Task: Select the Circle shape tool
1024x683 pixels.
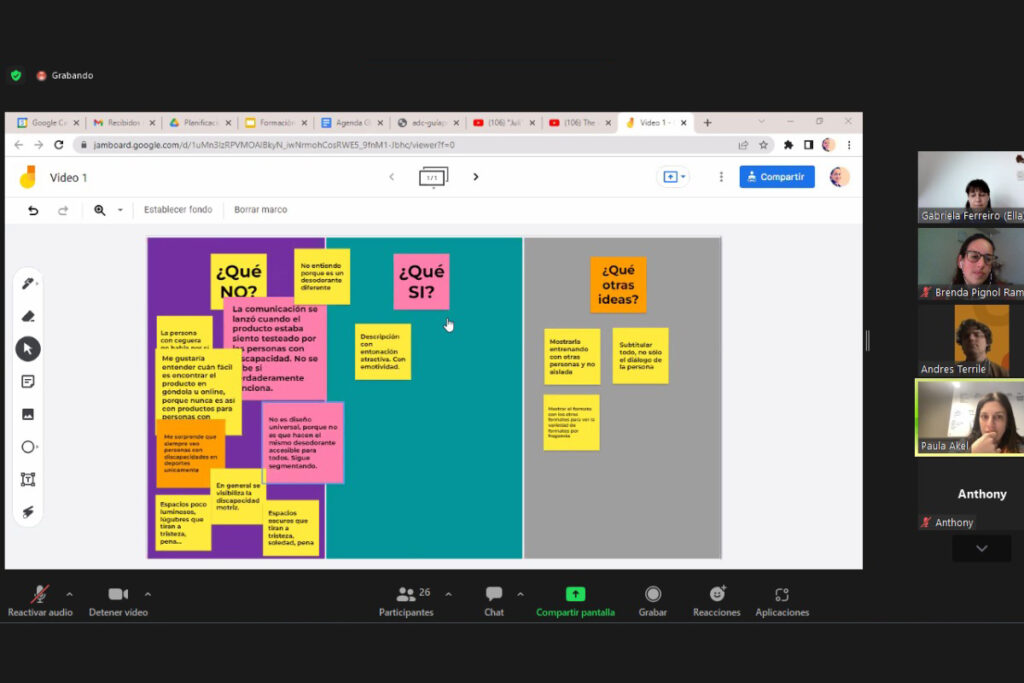Action: coord(28,447)
